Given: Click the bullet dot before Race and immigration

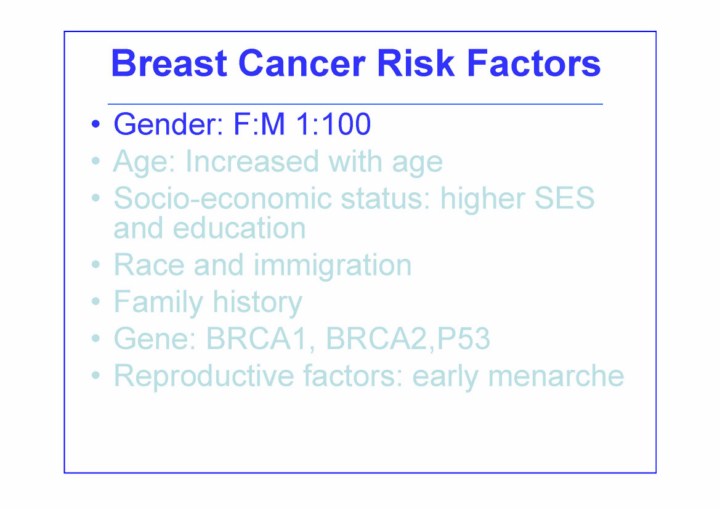Looking at the screenshot, I should [x=95, y=266].
